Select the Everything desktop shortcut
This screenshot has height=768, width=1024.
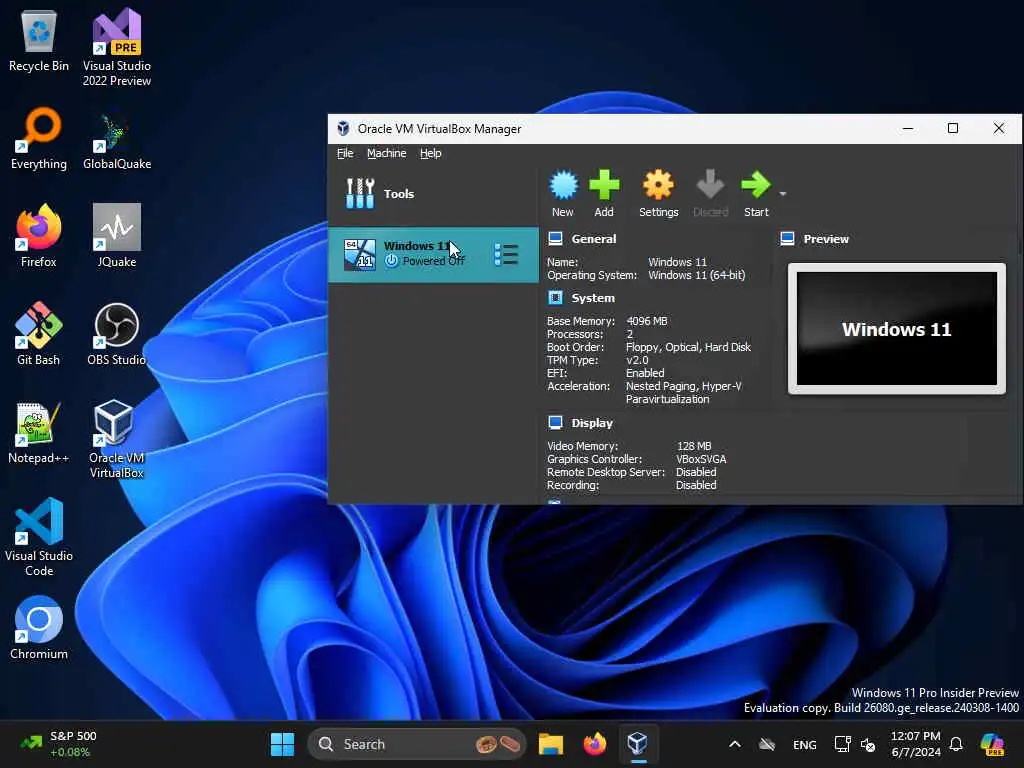pyautogui.click(x=39, y=138)
